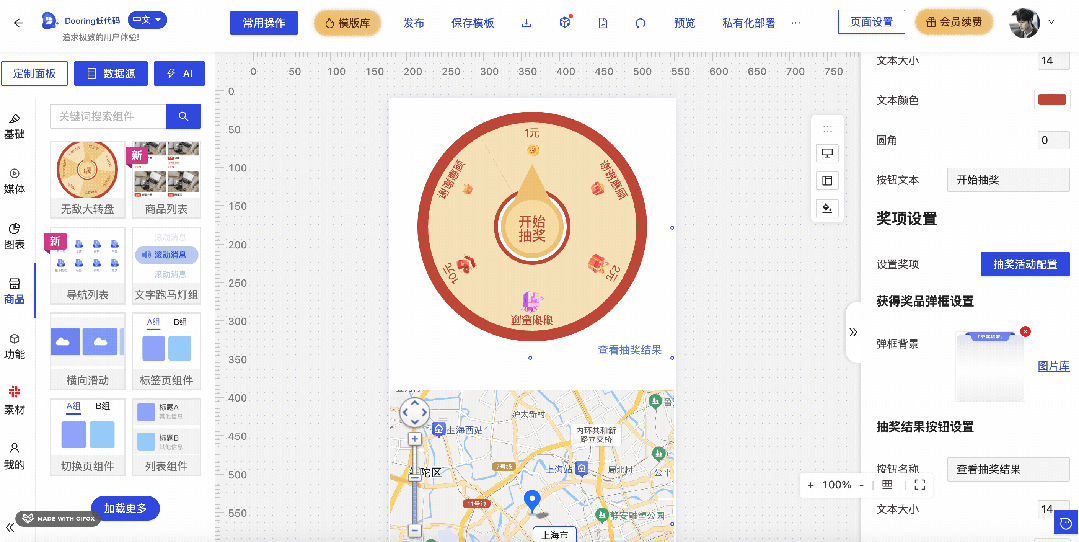Select the 横向滑动 component thumbnail
The height and width of the screenshot is (542, 1079).
(87, 351)
